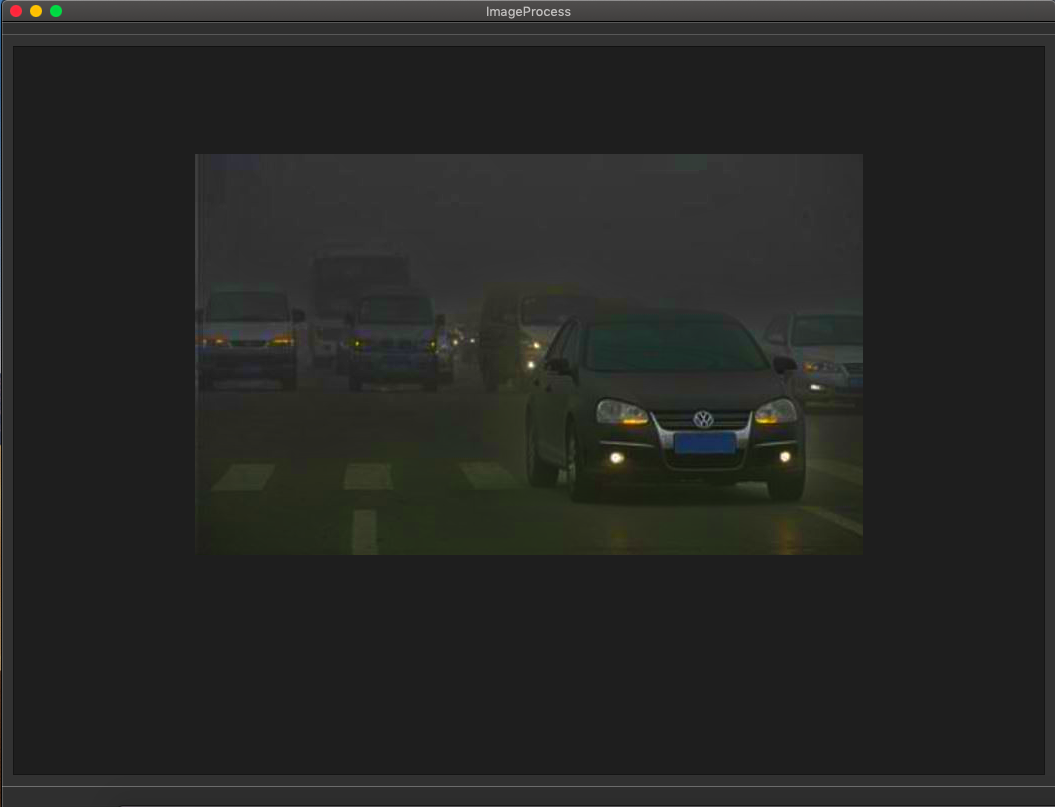This screenshot has width=1055, height=807.
Task: Maximize the ImageProcess window with the green button
Action: click(56, 11)
